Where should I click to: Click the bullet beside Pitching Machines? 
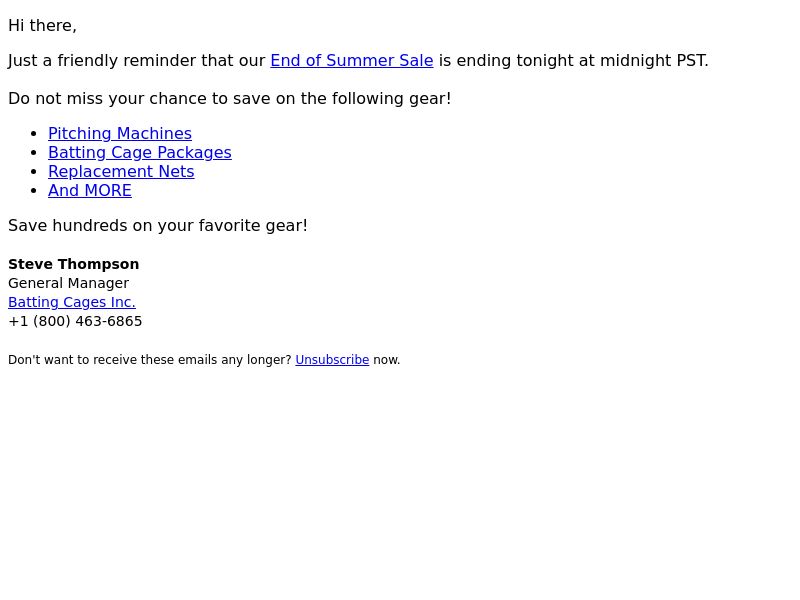pos(34,134)
